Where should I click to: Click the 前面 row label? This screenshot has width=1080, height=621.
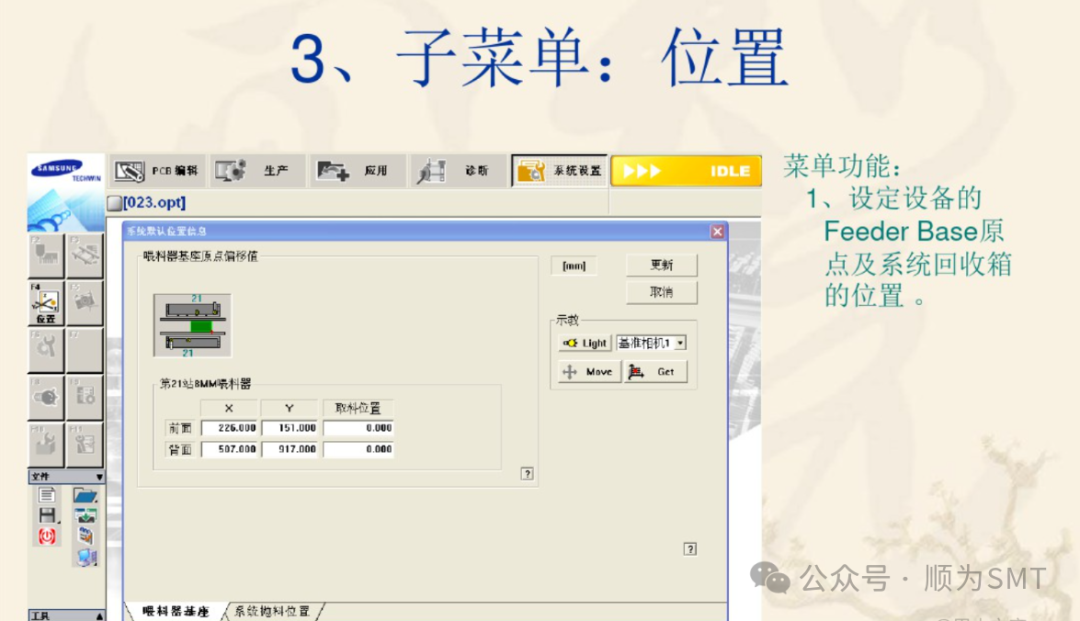coord(180,428)
